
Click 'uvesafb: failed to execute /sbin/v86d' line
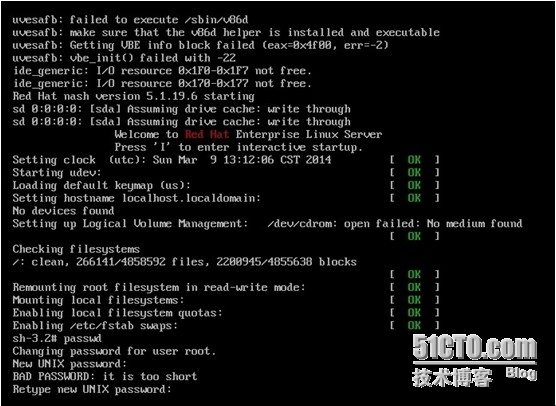(x=130, y=20)
